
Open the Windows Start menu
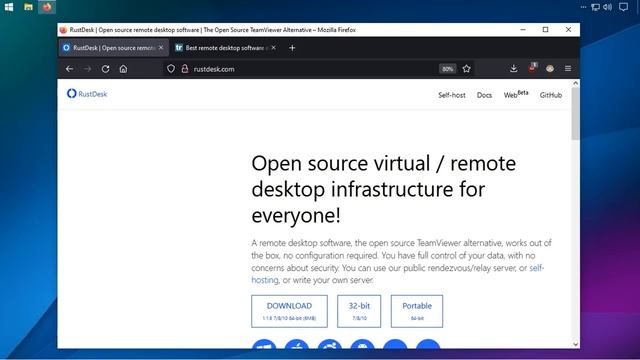(x=9, y=7)
